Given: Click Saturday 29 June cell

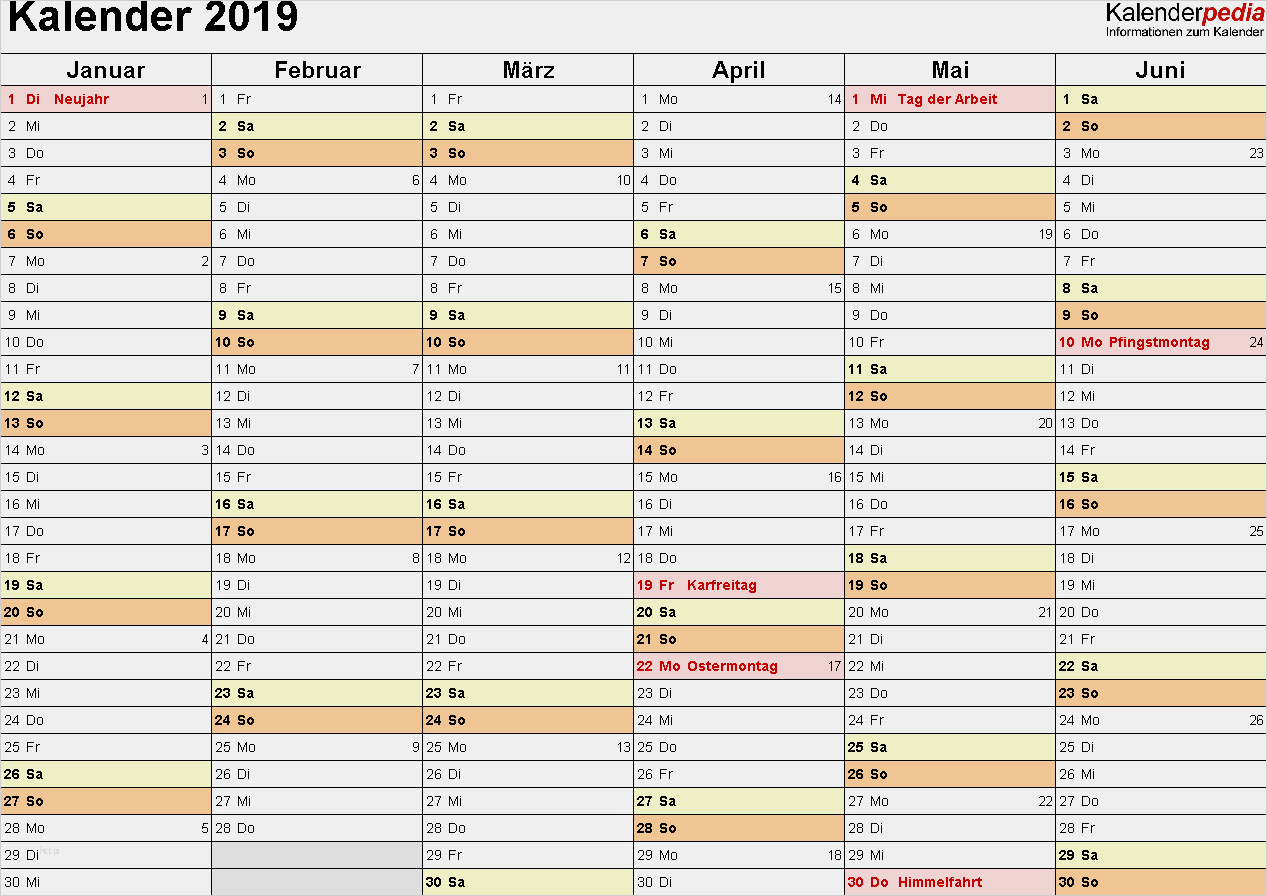Looking at the screenshot, I should [x=1161, y=855].
